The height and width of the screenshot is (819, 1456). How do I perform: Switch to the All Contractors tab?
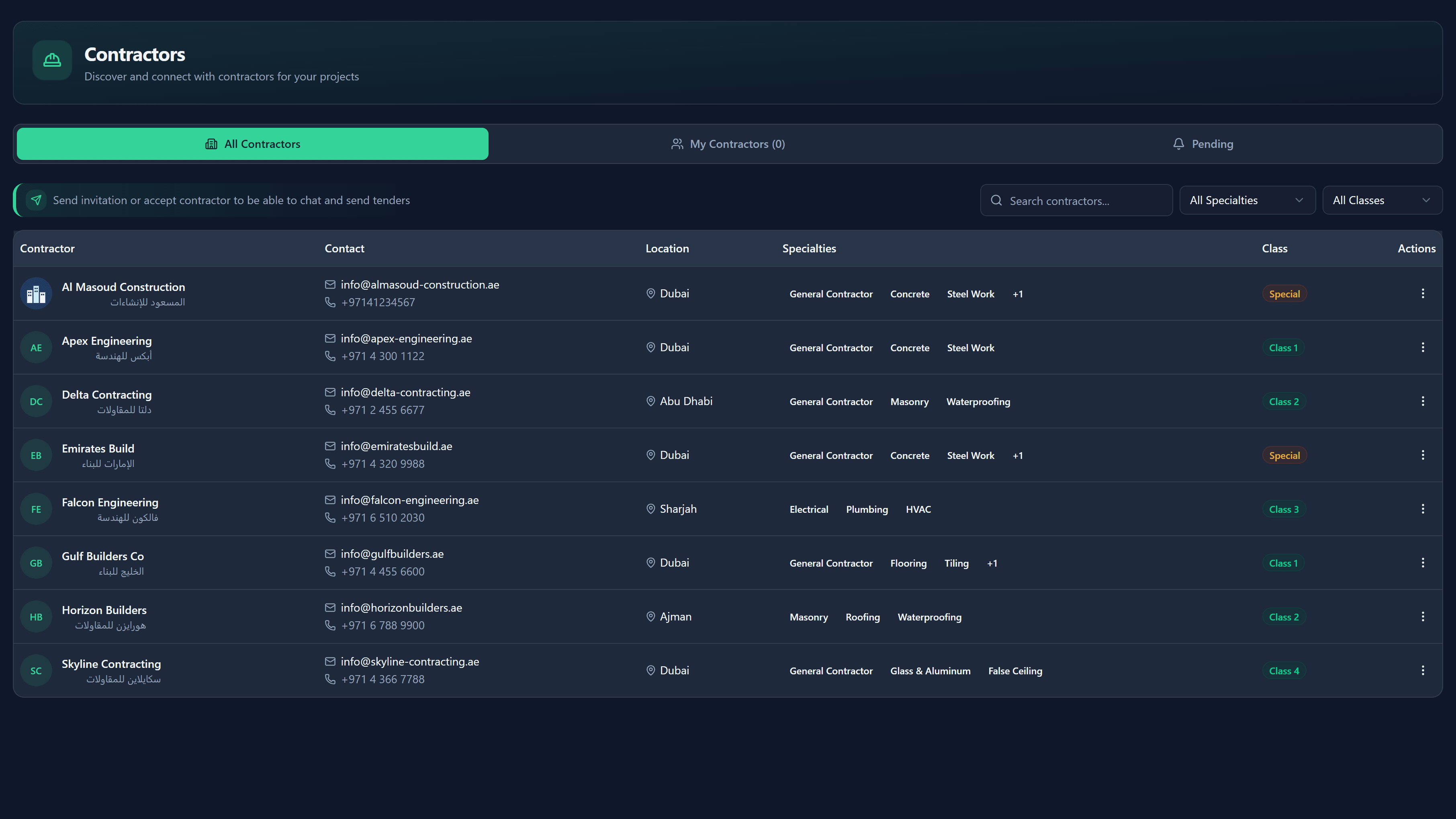pyautogui.click(x=253, y=143)
